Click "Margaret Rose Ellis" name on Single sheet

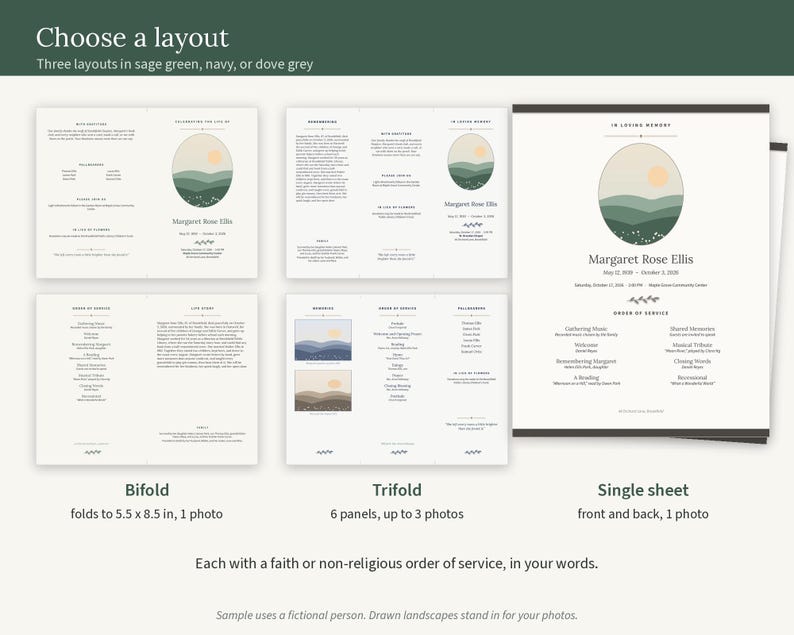pyautogui.click(x=641, y=259)
